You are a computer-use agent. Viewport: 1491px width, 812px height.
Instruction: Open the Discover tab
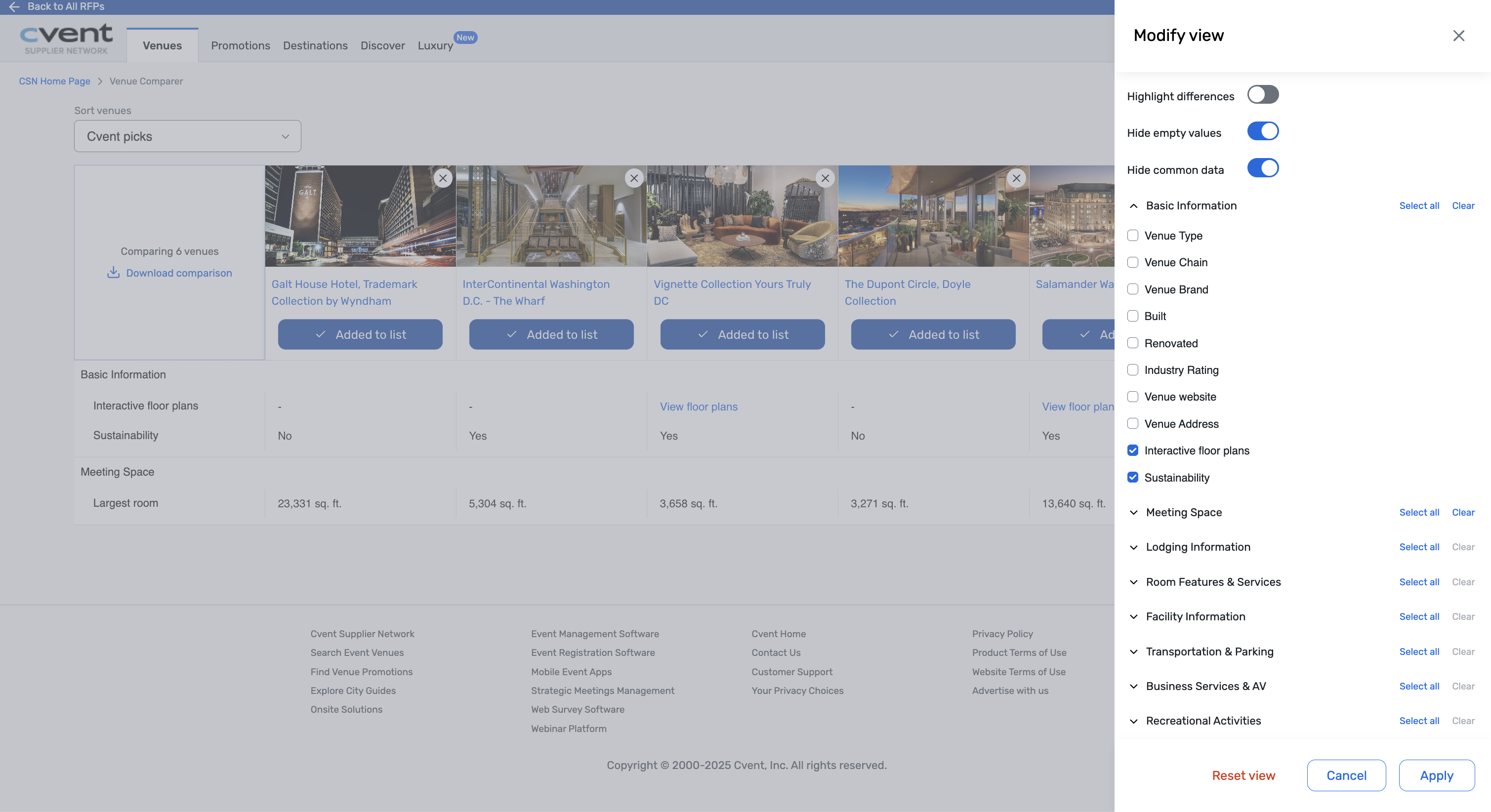(382, 45)
